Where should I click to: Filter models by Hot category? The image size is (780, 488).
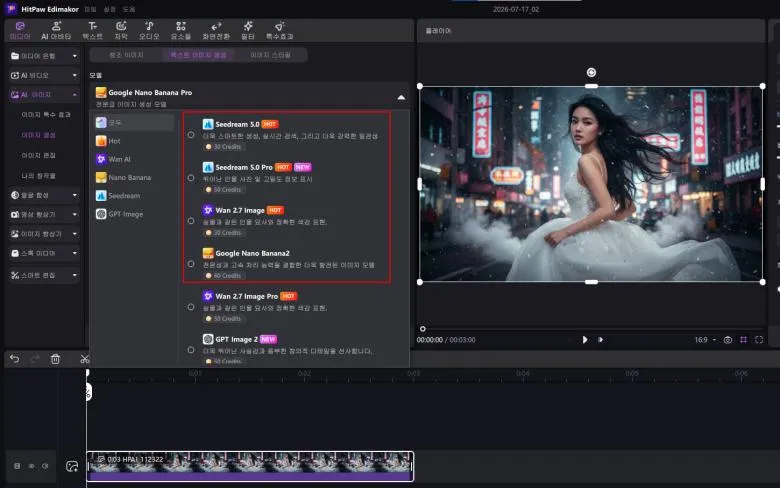point(133,141)
